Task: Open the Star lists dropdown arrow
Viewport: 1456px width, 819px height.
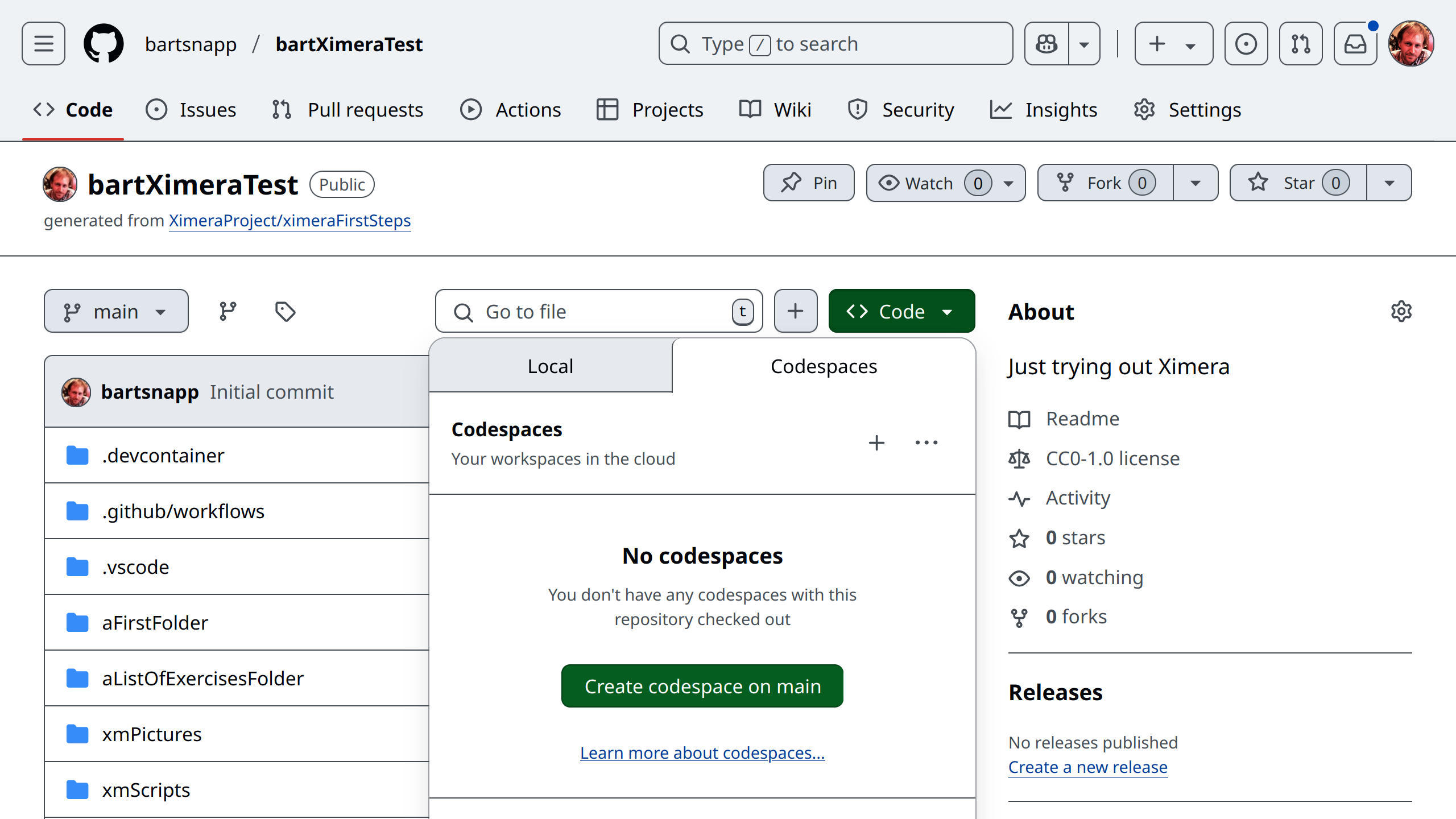Action: 1389,183
